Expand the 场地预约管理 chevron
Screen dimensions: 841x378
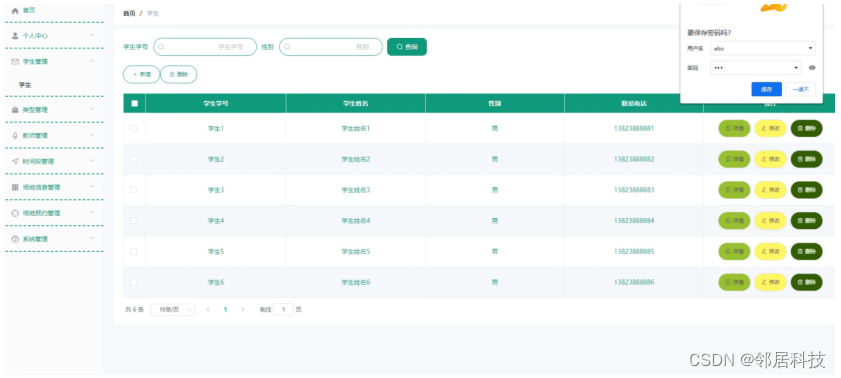pos(92,212)
